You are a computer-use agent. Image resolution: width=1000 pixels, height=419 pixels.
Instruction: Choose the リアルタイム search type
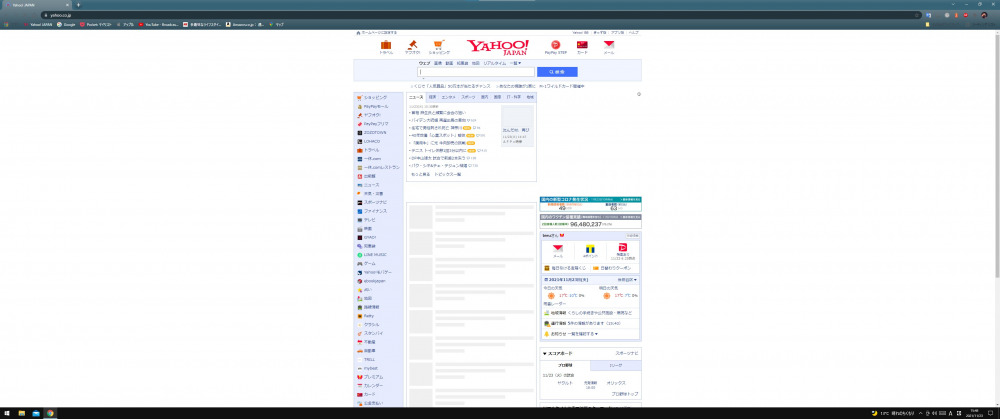tap(495, 63)
